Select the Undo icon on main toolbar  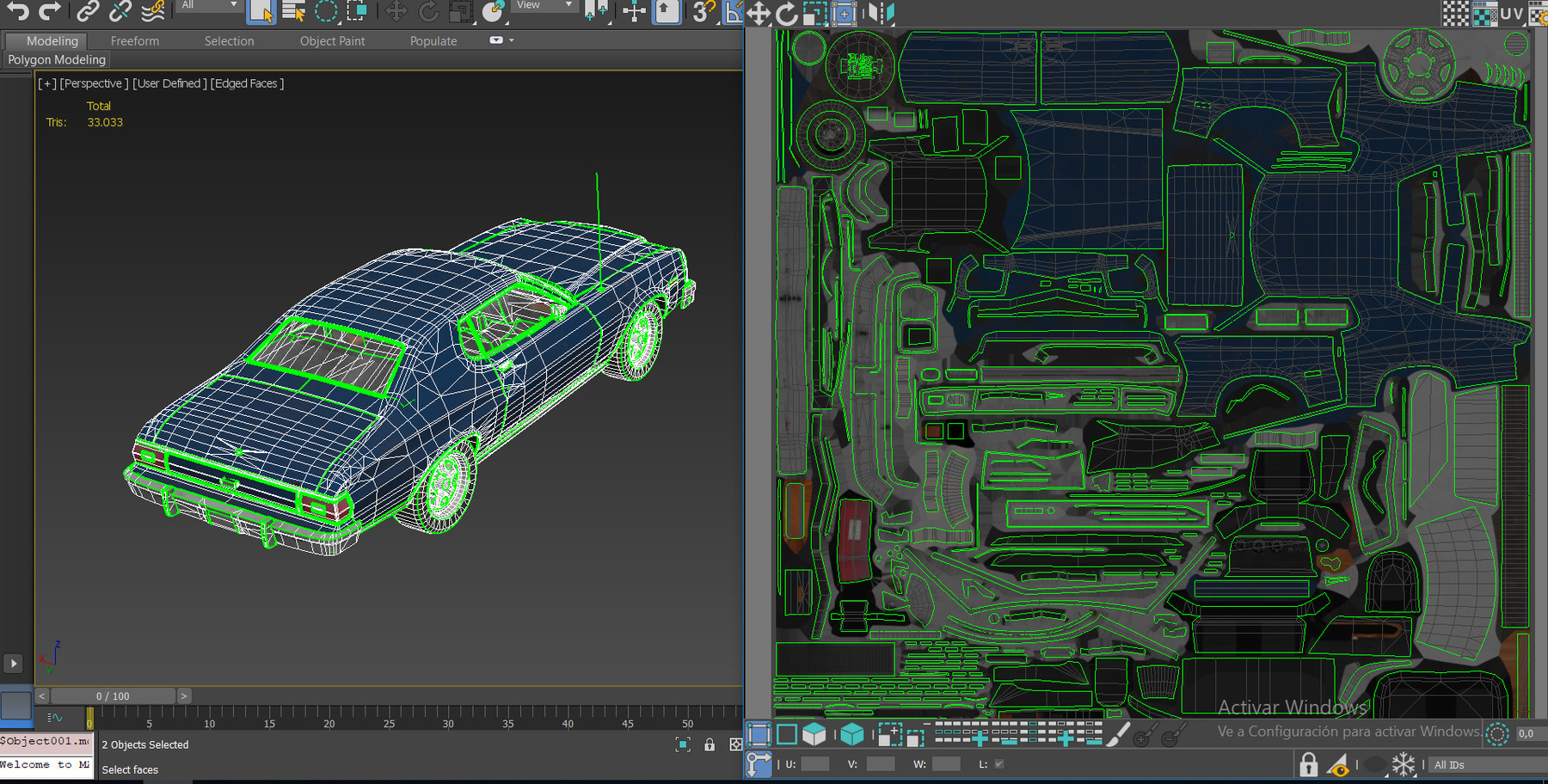point(15,12)
